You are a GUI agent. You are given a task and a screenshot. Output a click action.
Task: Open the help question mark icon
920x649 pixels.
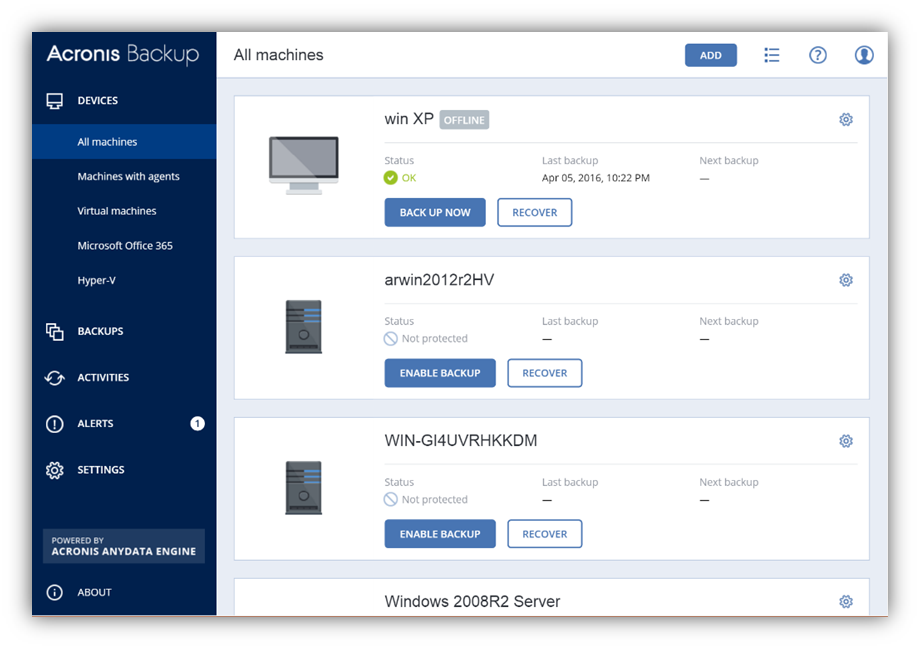pyautogui.click(x=818, y=55)
